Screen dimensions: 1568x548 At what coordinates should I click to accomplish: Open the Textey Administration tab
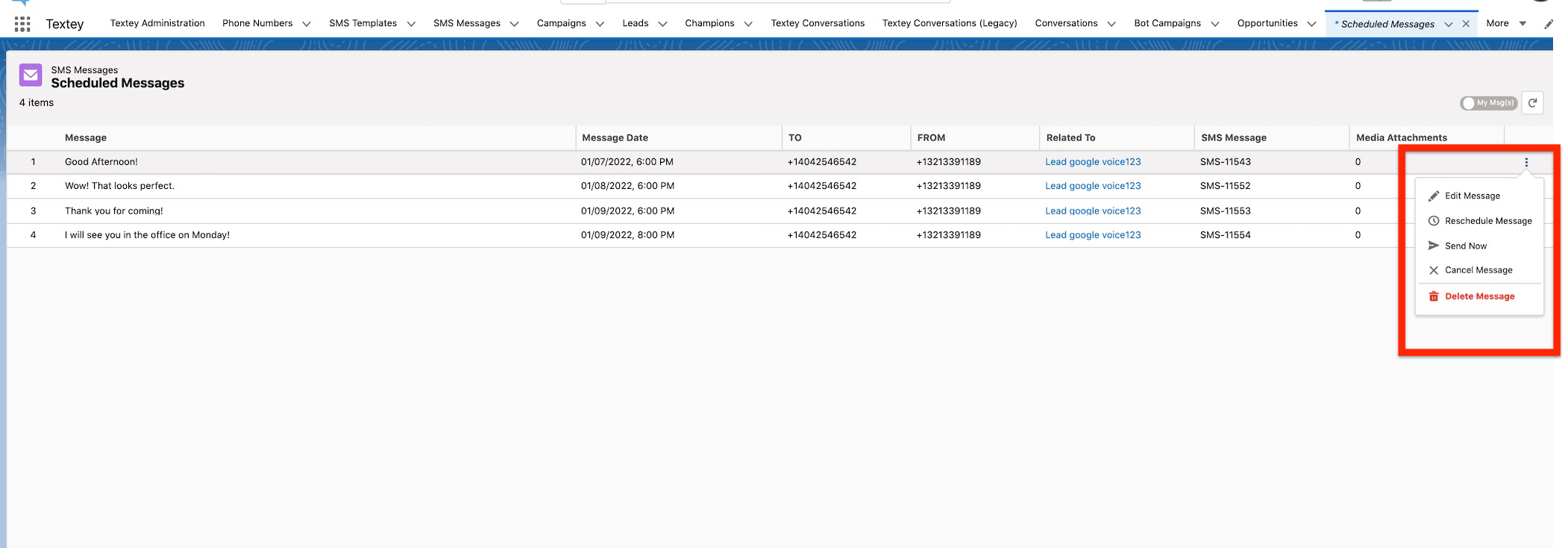pos(157,23)
